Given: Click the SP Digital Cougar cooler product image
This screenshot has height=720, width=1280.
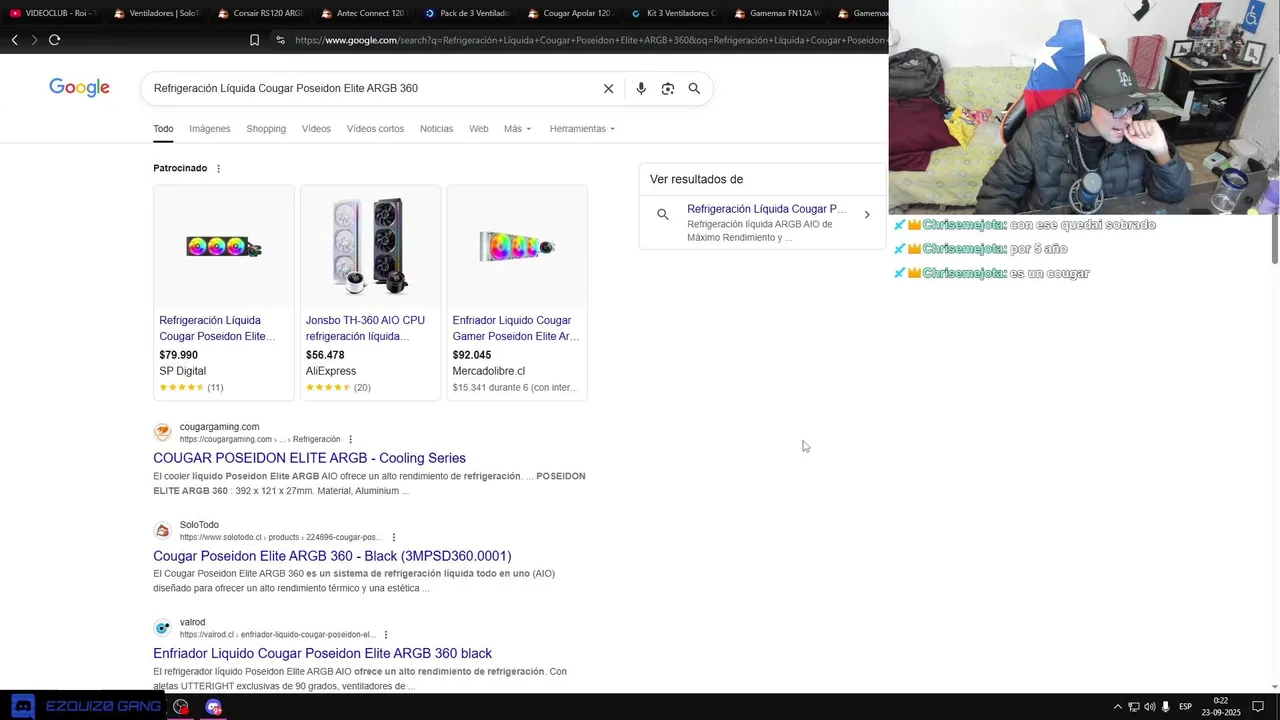Looking at the screenshot, I should (x=224, y=246).
